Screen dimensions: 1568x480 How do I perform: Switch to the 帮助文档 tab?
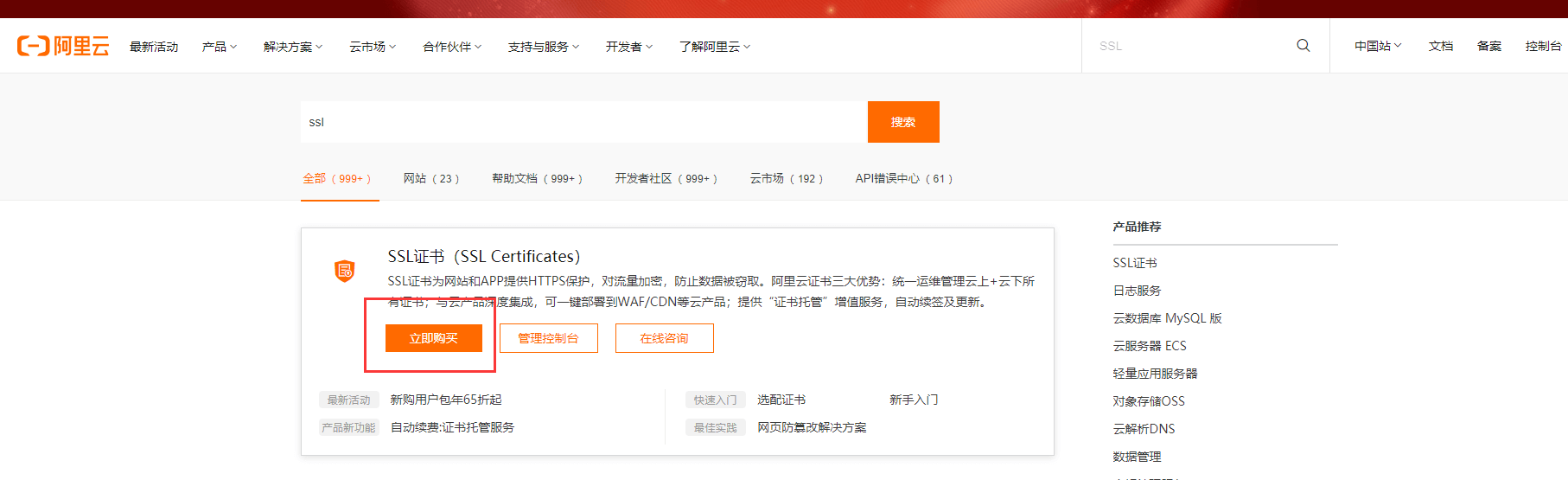tap(538, 178)
